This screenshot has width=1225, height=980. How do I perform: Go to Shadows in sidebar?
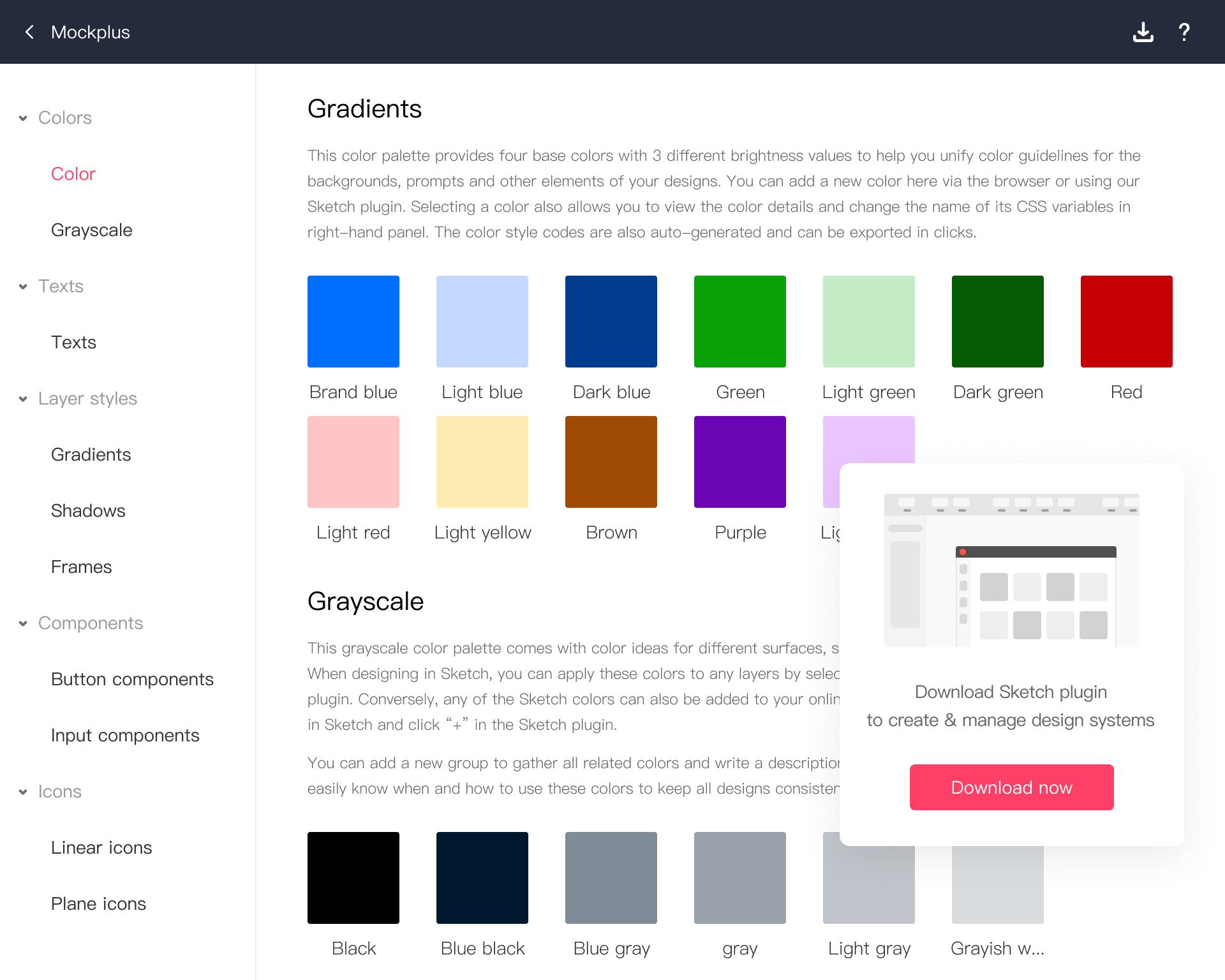[x=88, y=510]
